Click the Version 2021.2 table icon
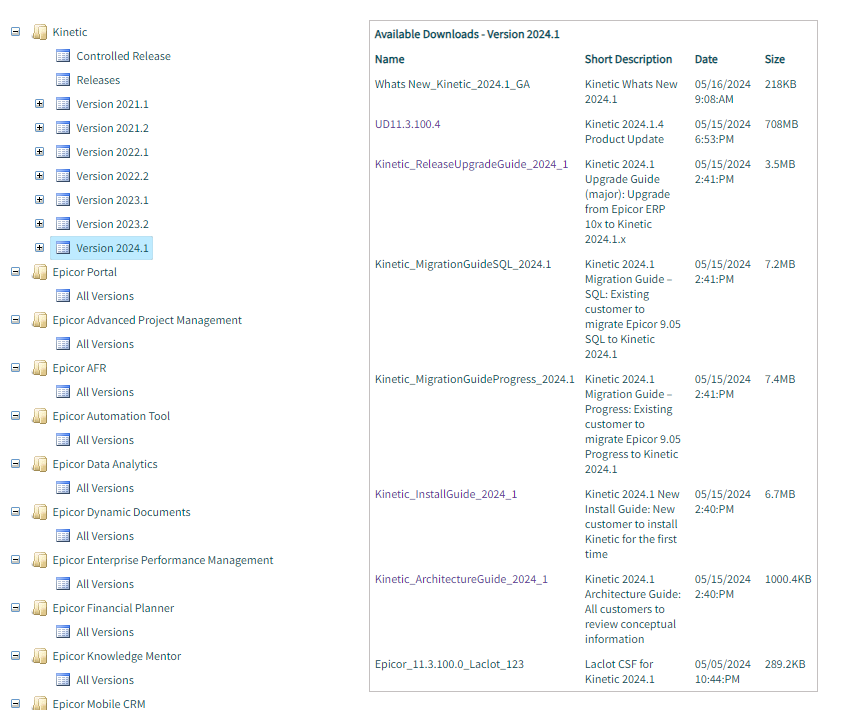Screen dimensions: 843x710 pyautogui.click(x=63, y=128)
